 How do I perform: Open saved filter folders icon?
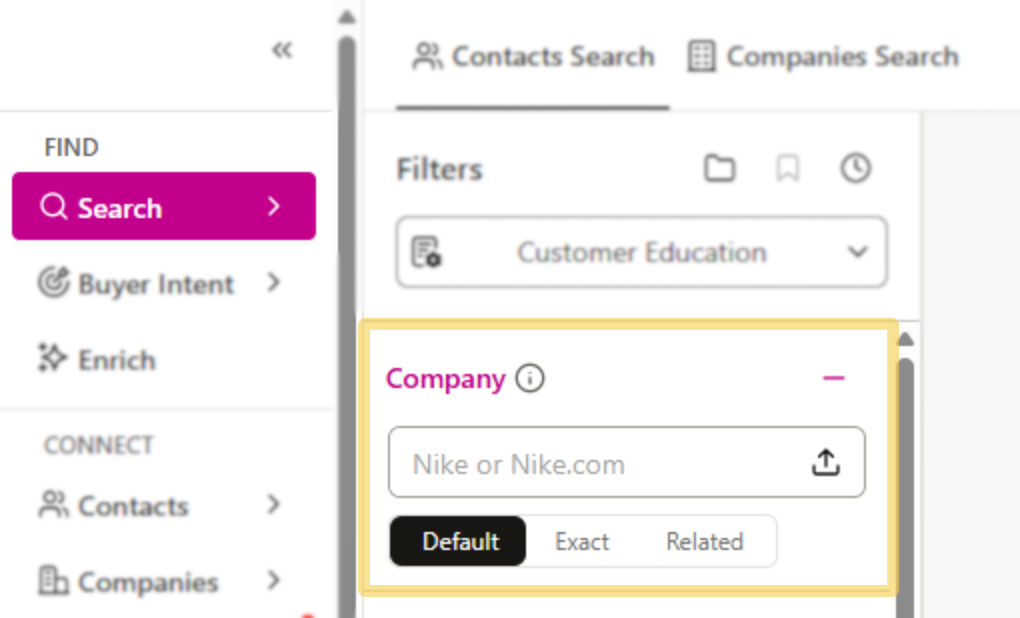click(x=719, y=168)
